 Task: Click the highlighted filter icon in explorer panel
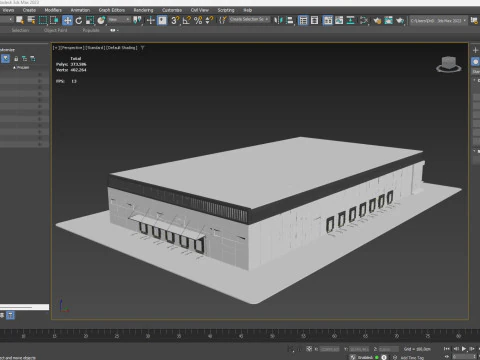click(5, 59)
